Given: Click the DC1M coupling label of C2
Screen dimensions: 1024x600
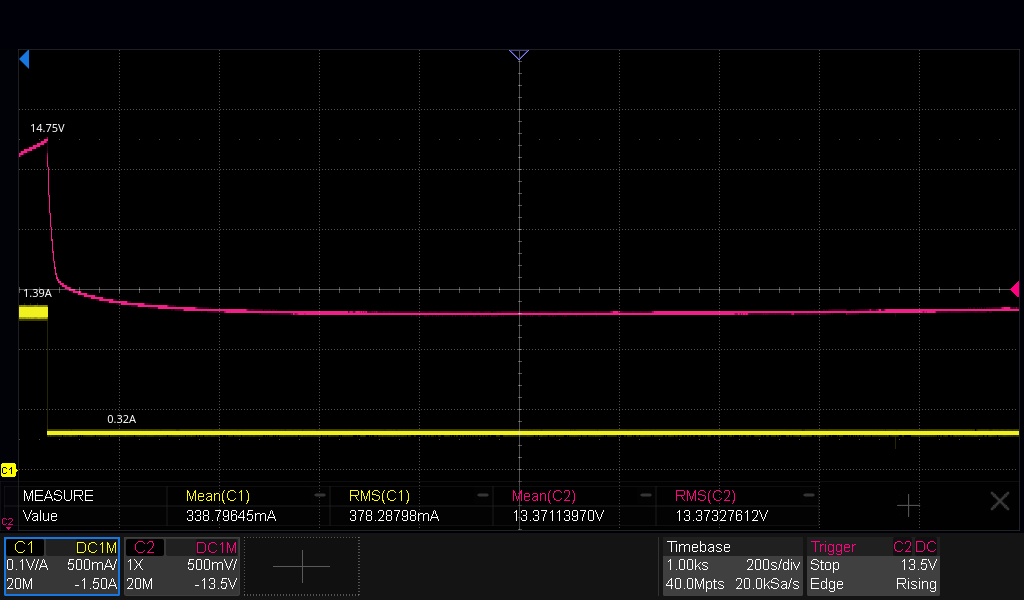Looking at the screenshot, I should click(216, 547).
